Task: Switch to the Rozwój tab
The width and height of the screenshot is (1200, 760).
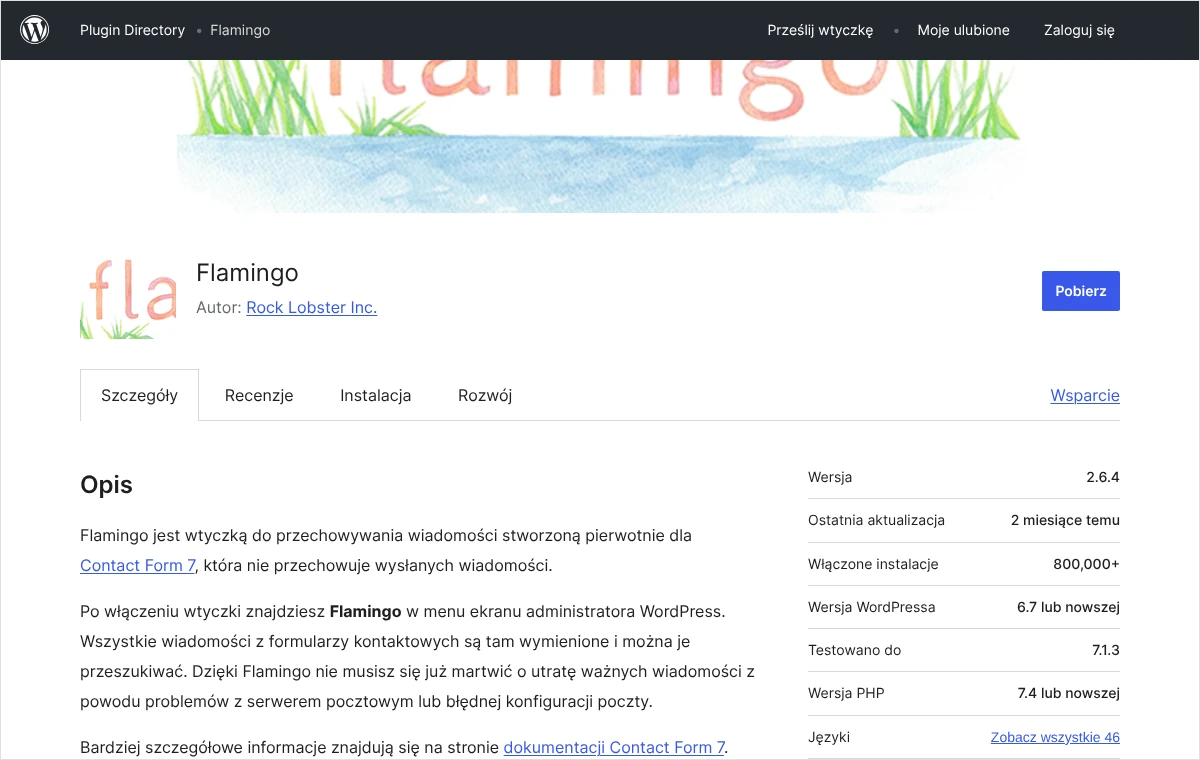Action: tap(485, 395)
